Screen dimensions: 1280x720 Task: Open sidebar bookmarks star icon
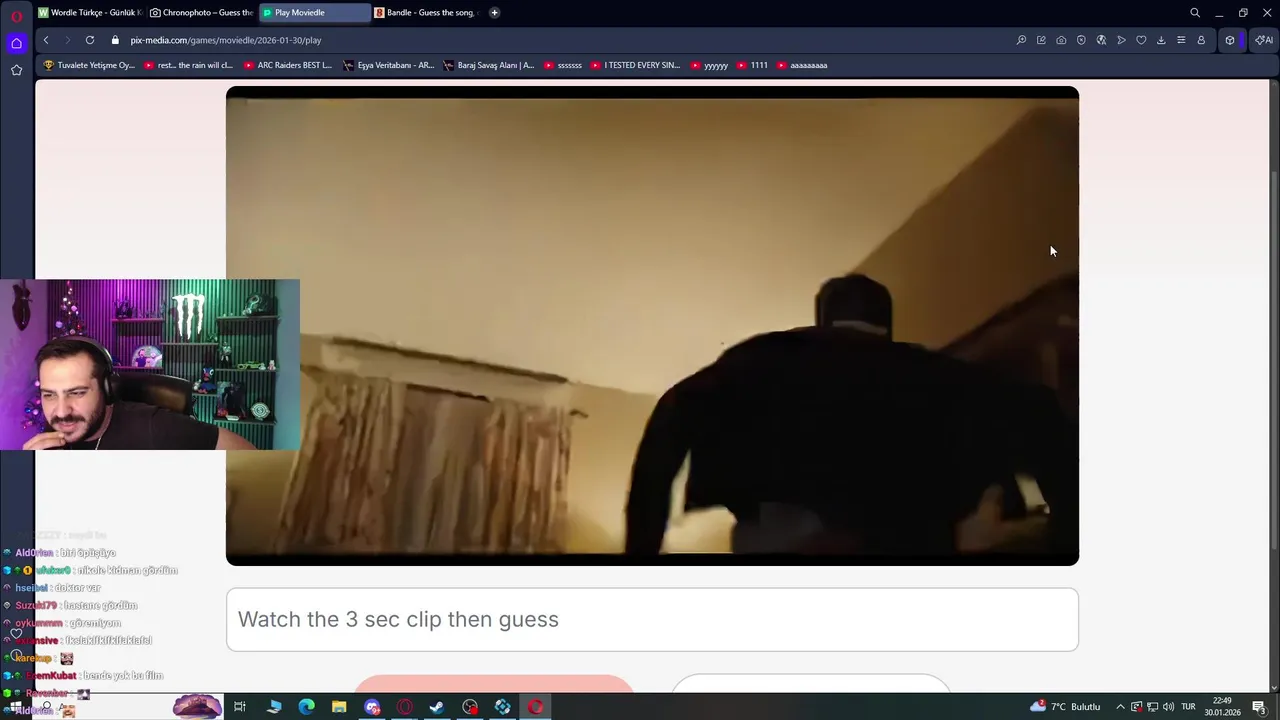16,70
